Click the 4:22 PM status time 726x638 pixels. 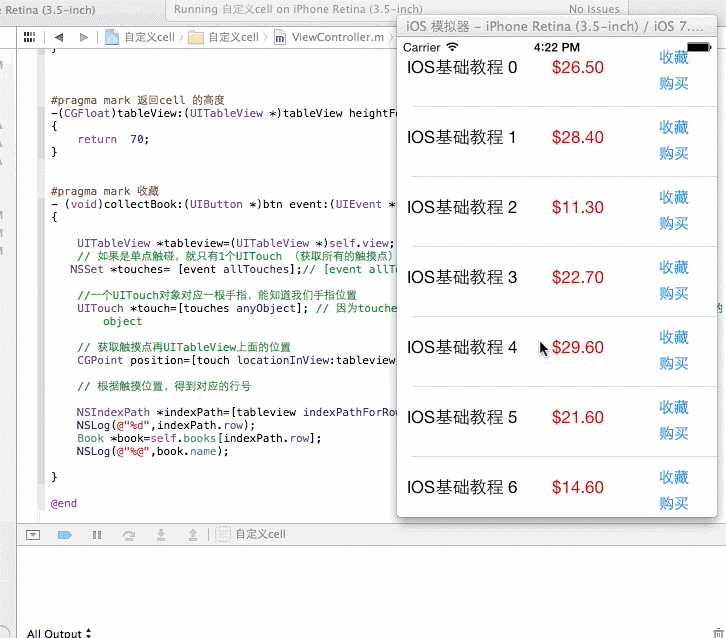tap(557, 47)
